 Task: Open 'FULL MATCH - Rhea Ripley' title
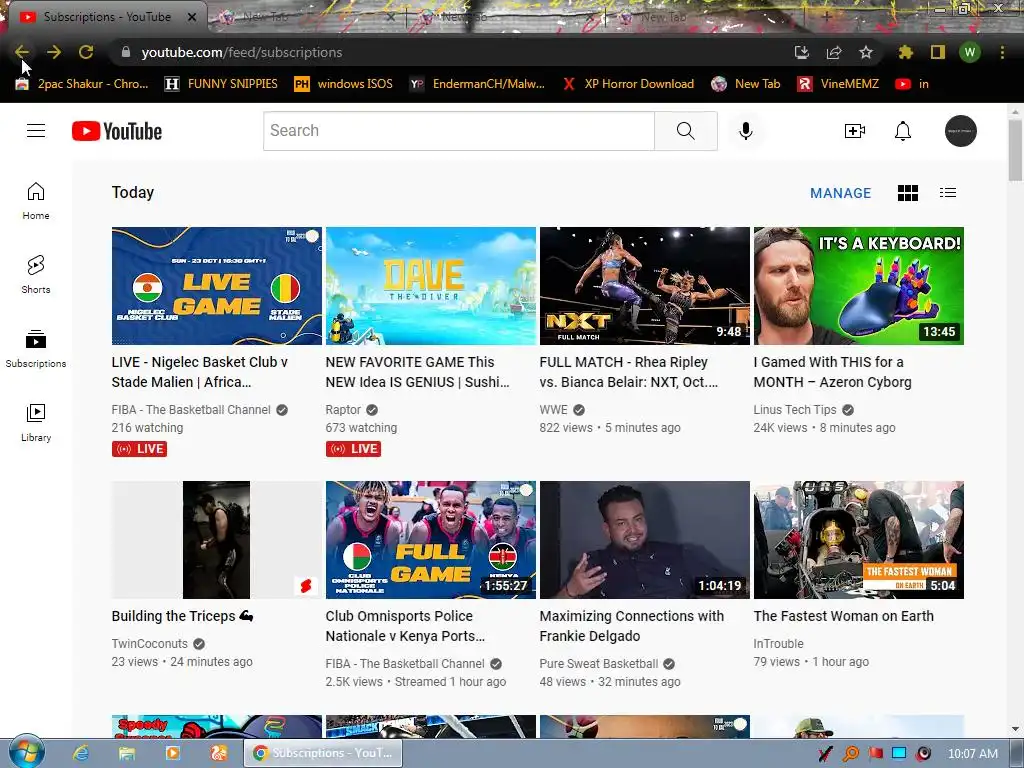629,372
